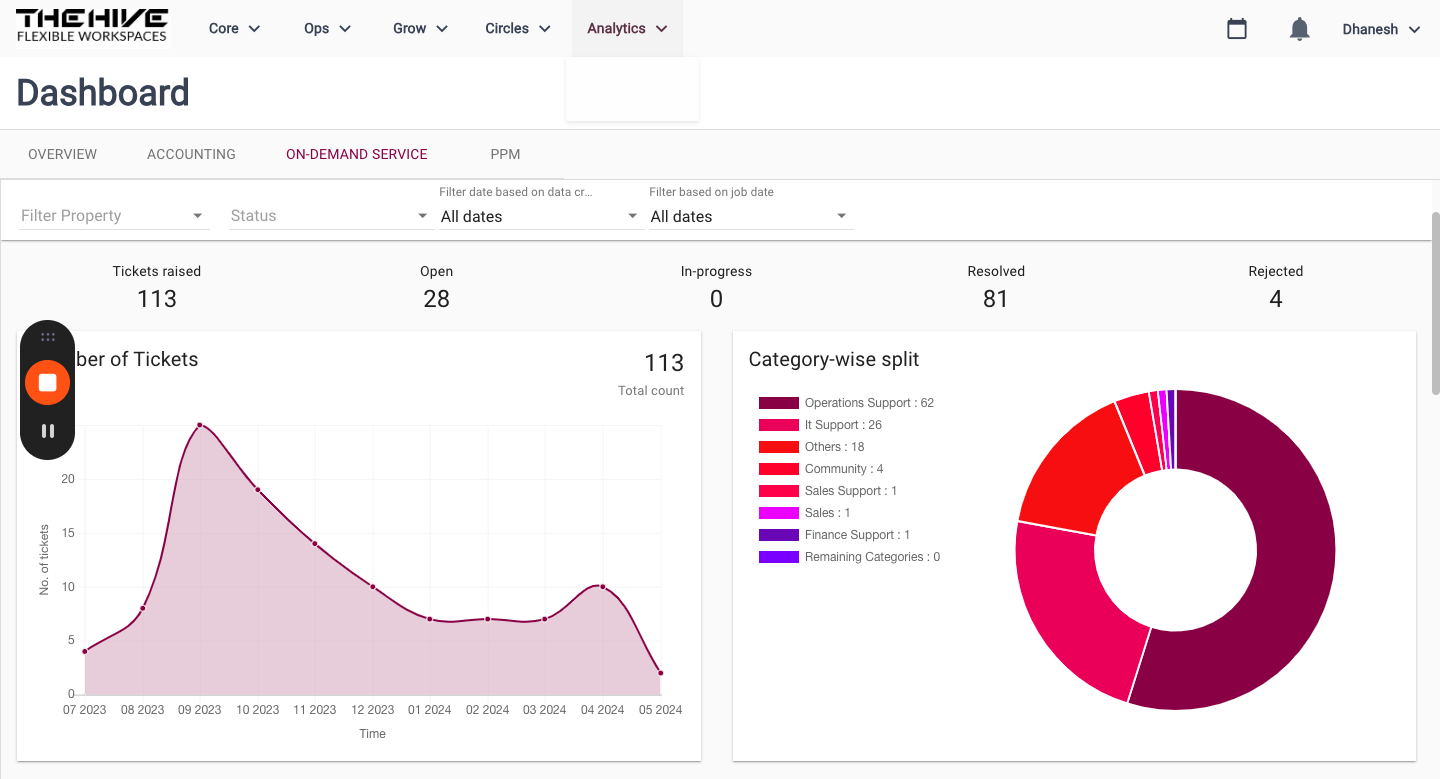Pause the screen recording
The height and width of the screenshot is (779, 1440).
click(47, 431)
